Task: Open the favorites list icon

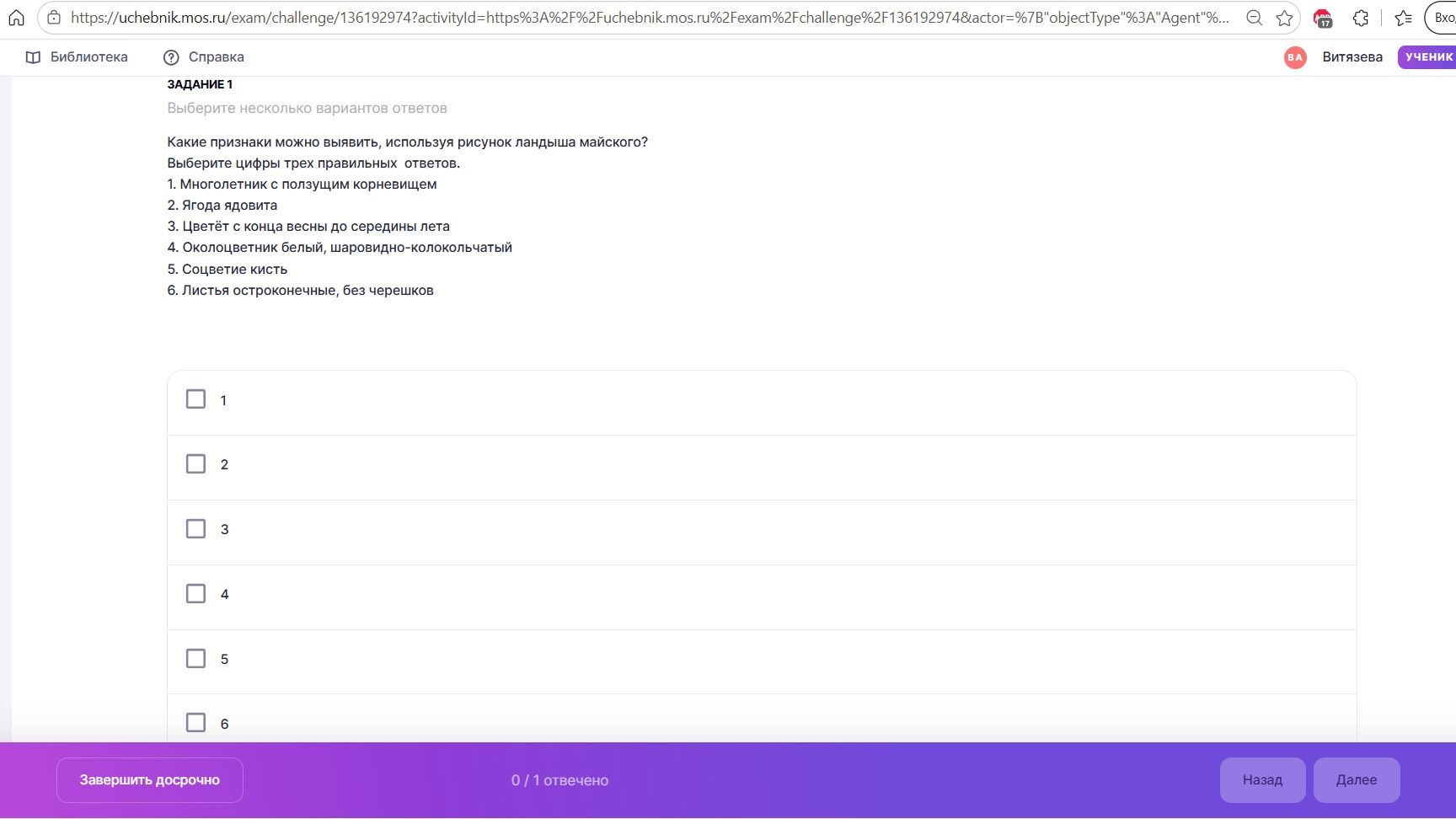Action: tap(1403, 17)
